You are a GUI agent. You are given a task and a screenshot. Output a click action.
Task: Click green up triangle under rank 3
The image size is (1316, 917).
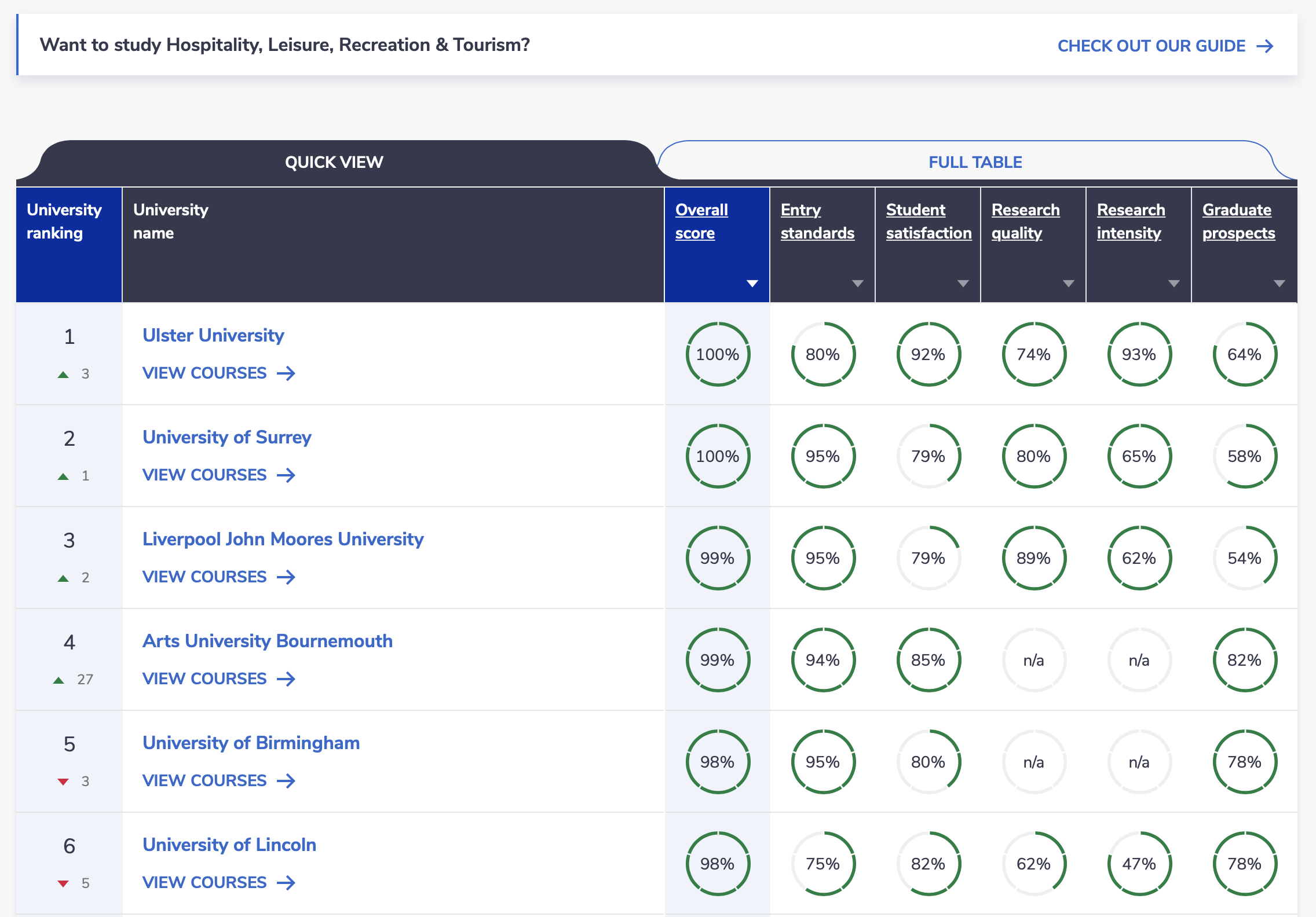63,578
